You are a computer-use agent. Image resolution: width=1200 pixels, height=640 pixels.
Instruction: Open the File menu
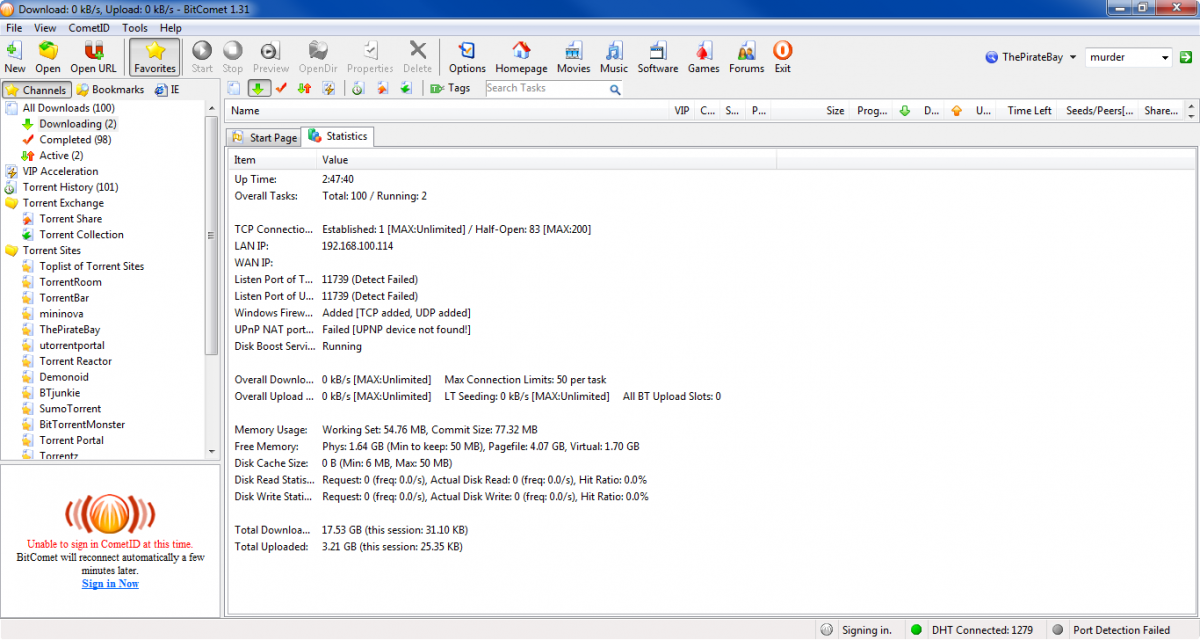point(14,28)
